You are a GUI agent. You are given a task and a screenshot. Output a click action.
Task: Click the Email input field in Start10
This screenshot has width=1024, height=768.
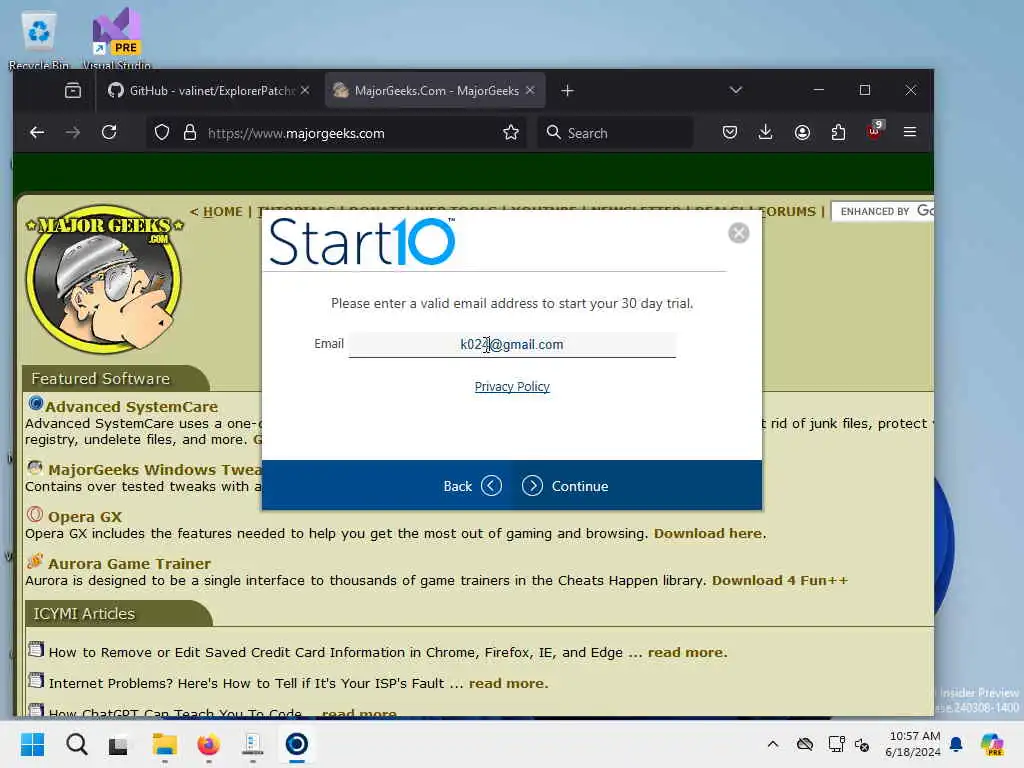(512, 344)
